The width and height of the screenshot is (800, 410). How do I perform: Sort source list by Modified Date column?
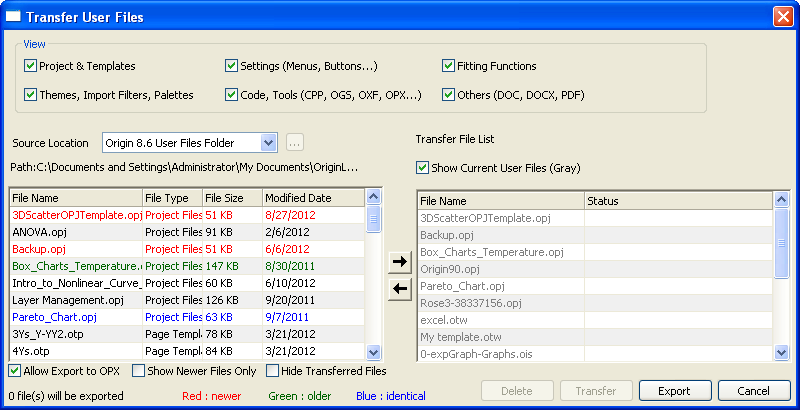(313, 198)
